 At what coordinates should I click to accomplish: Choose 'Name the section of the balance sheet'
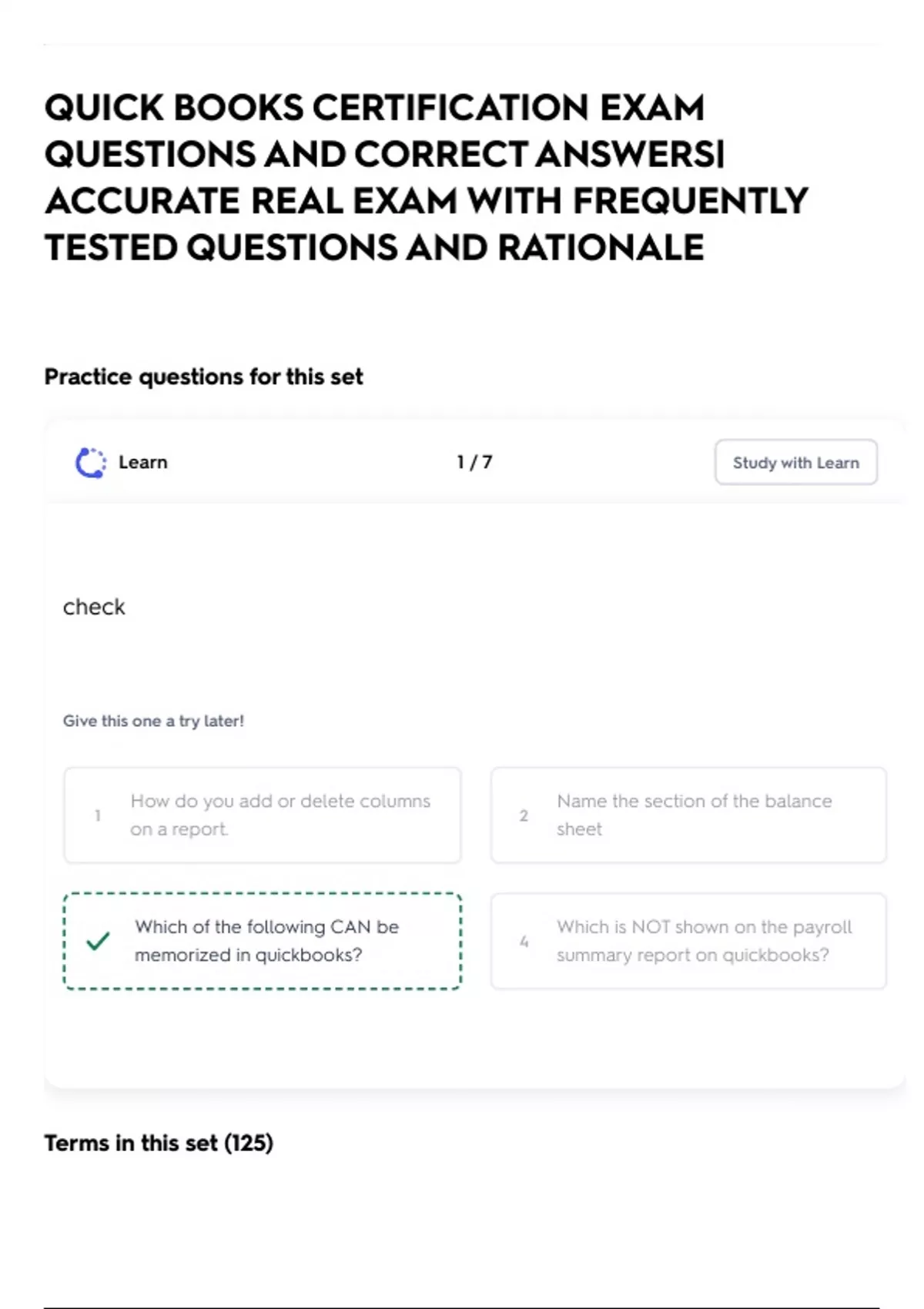[688, 815]
